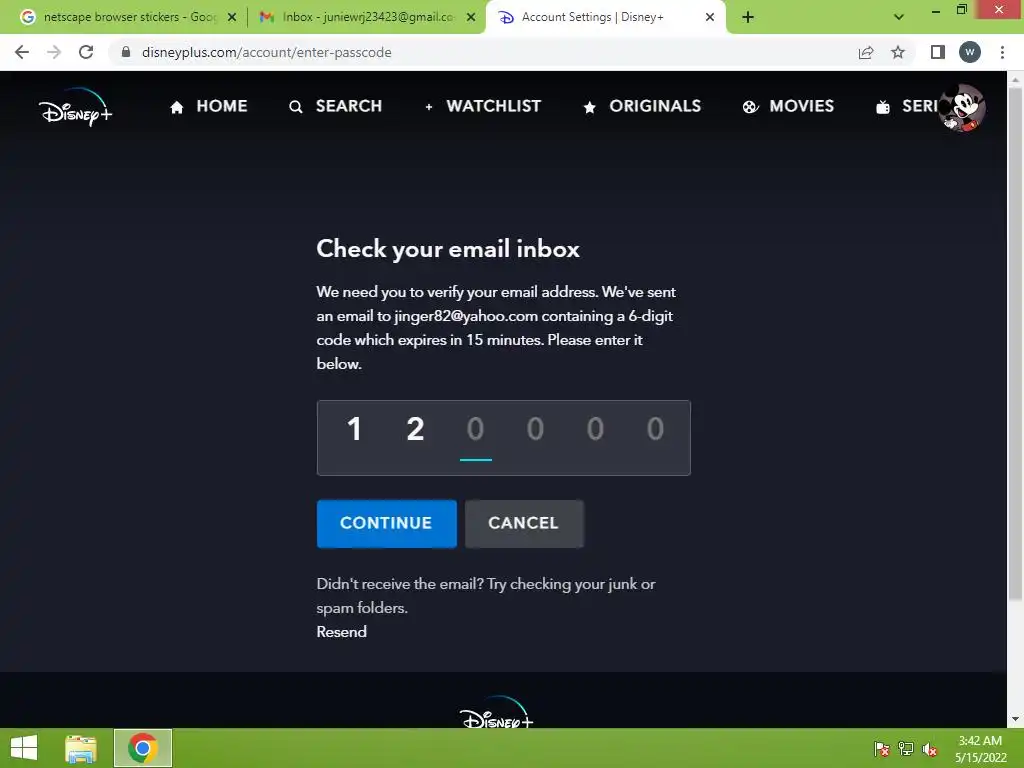Click the plus icon beside WATCHLIST
1024x768 pixels.
pyautogui.click(x=429, y=107)
